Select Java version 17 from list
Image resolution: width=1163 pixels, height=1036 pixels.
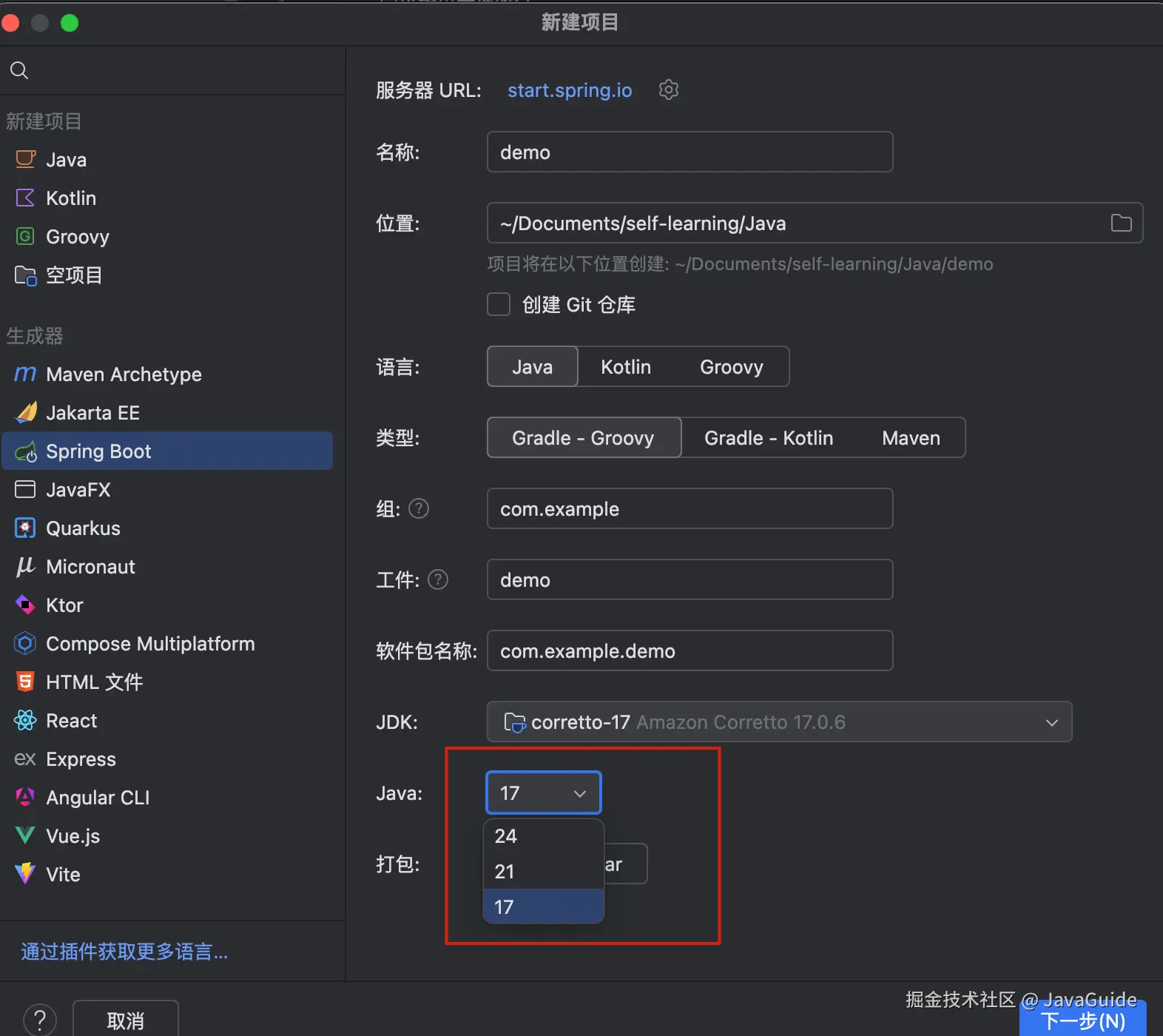point(543,906)
